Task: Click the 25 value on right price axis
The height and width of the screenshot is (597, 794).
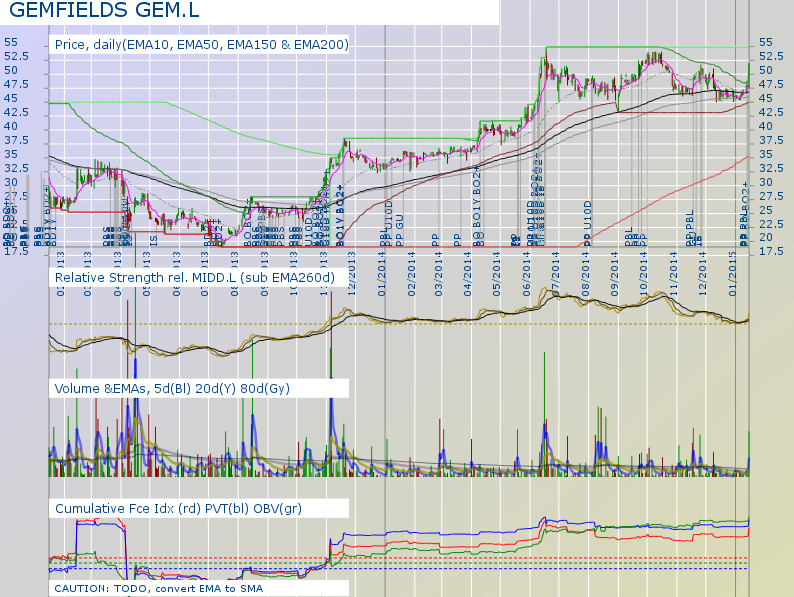Action: [x=766, y=210]
